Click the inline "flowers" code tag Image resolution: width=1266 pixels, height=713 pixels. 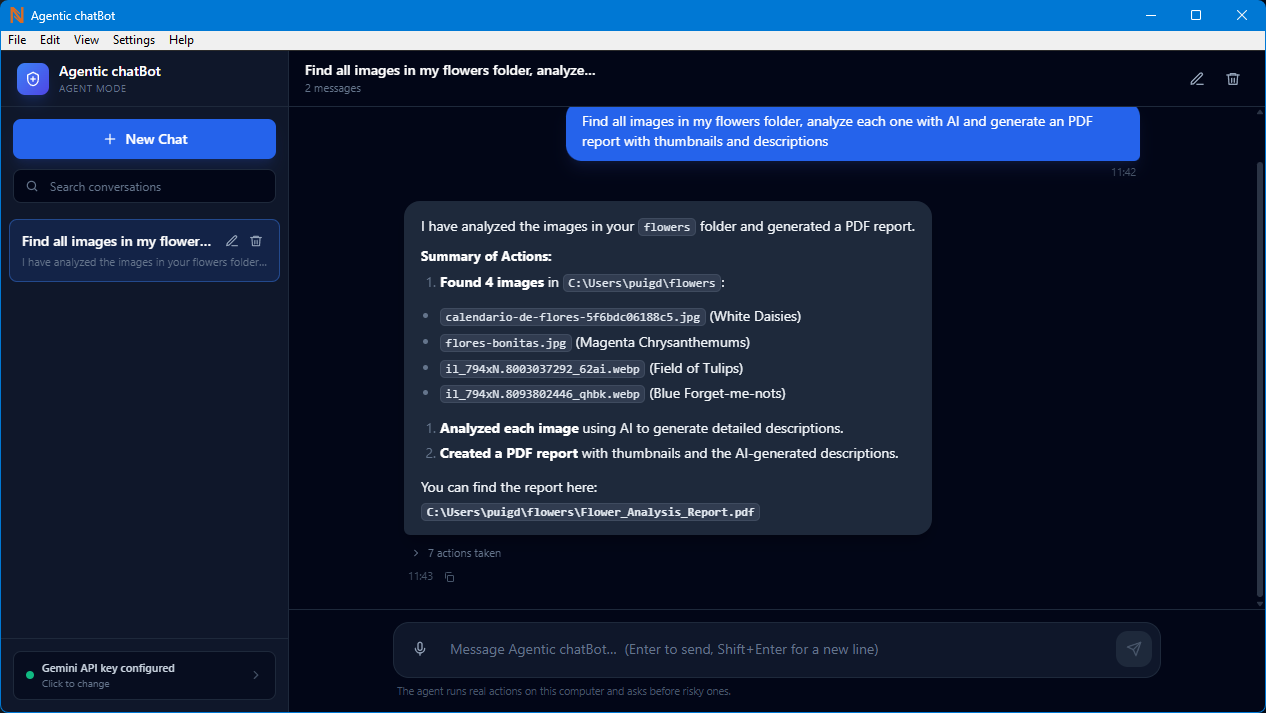(x=667, y=227)
